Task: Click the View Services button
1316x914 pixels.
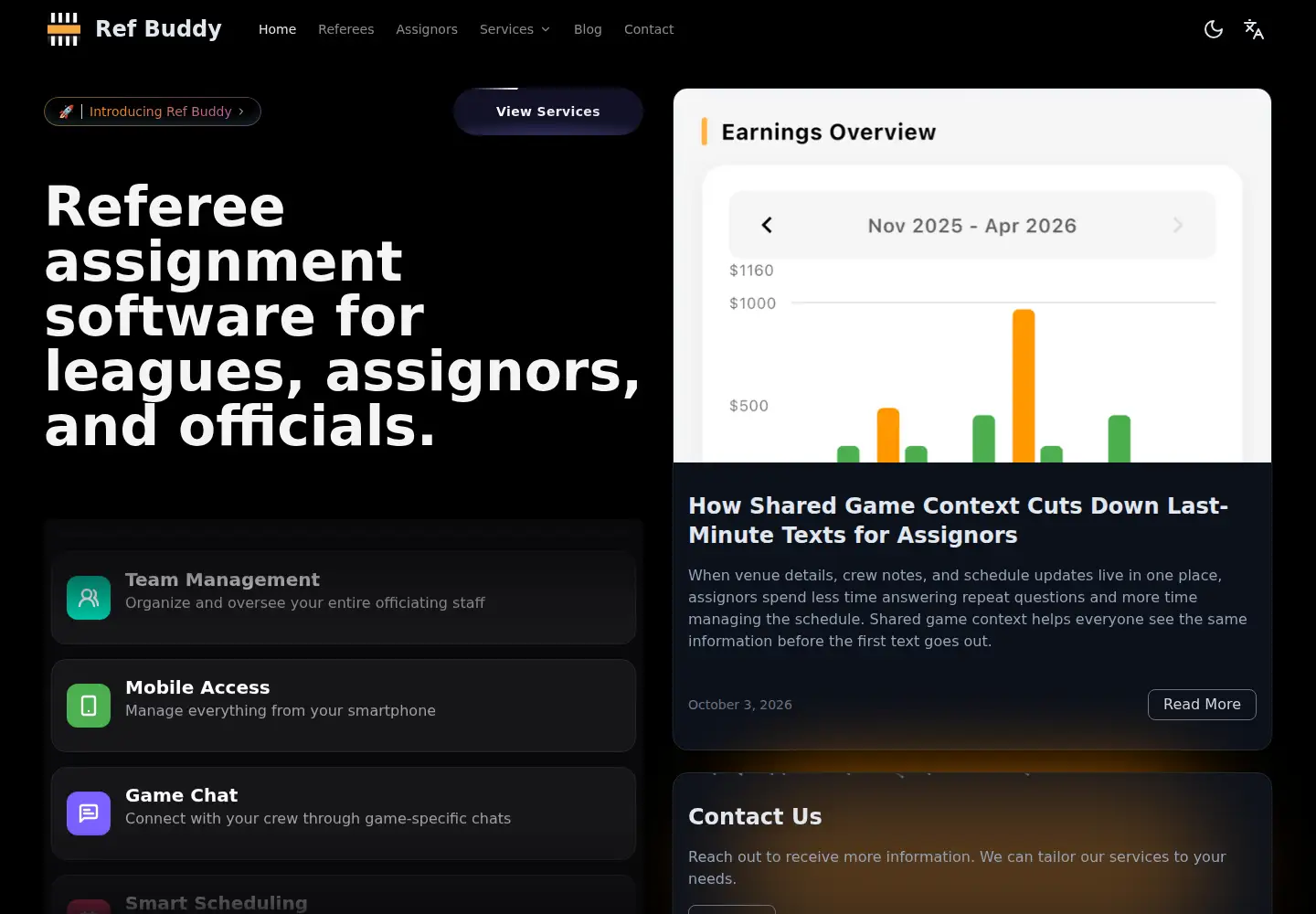Action: click(548, 112)
